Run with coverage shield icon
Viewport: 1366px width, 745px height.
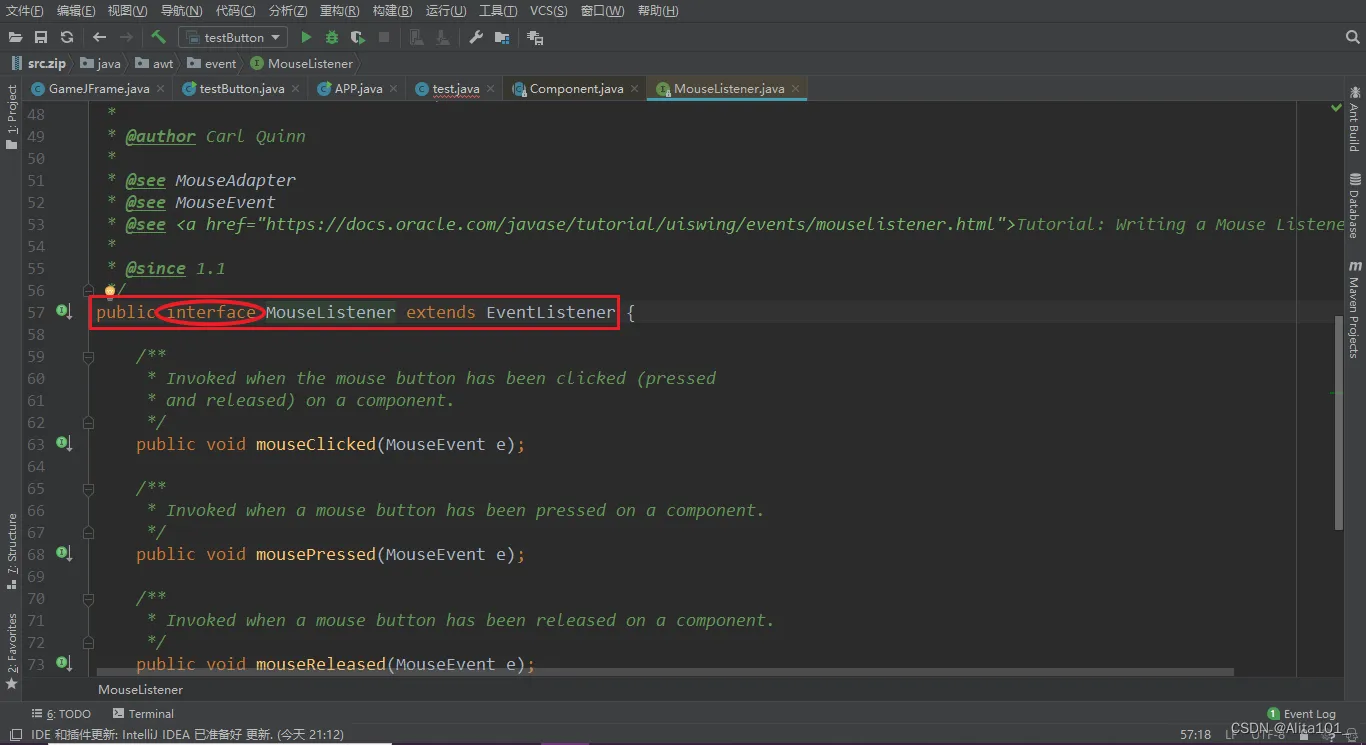click(358, 37)
